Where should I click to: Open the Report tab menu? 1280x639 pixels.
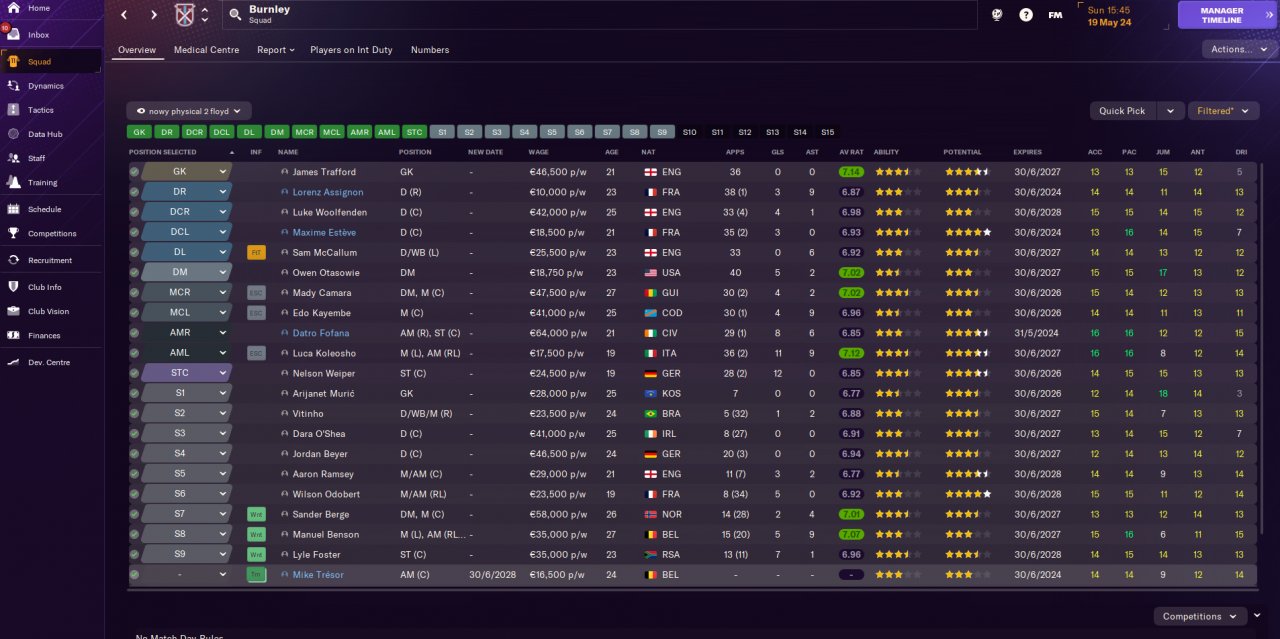[x=275, y=50]
